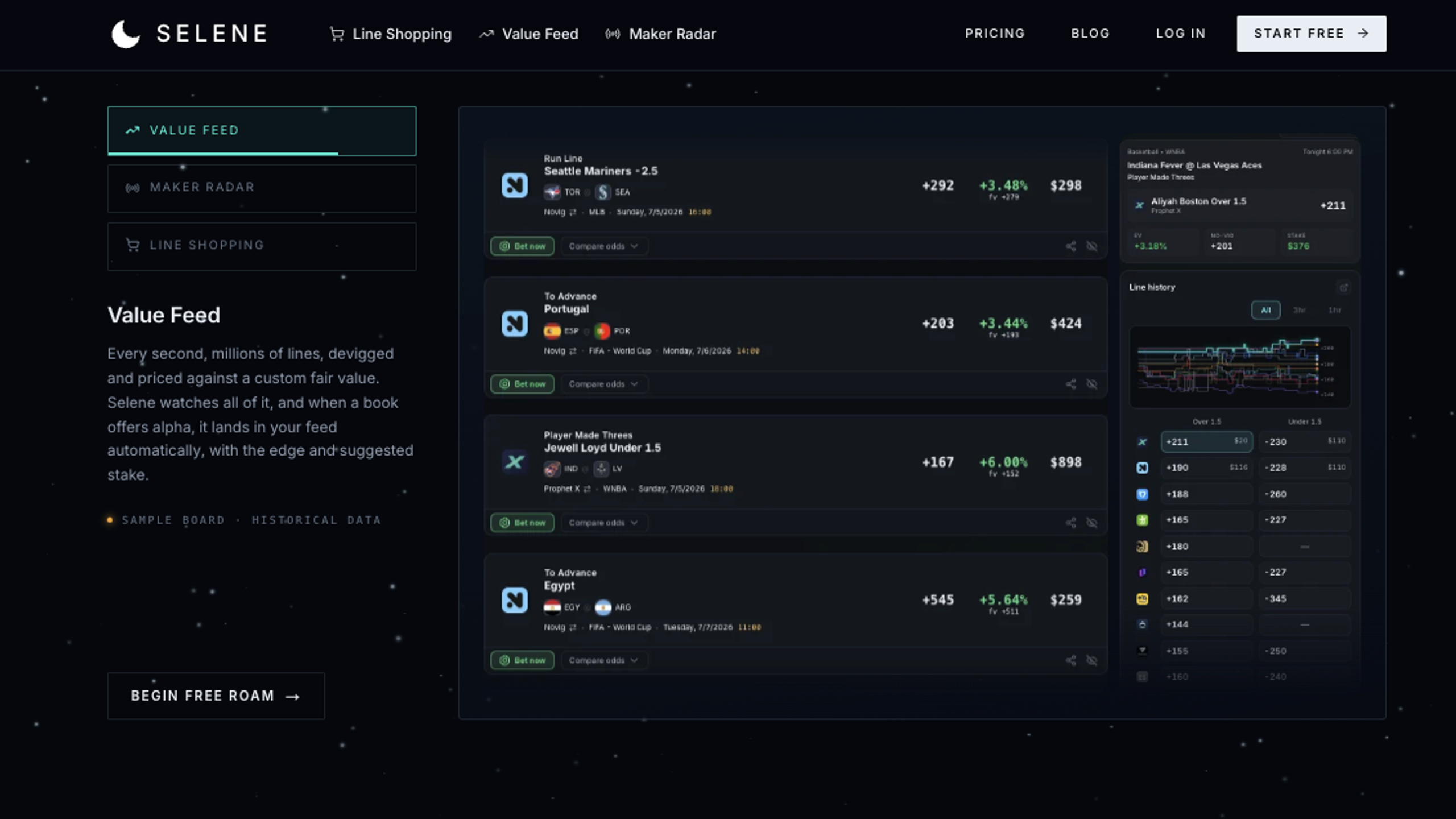Select the All range in Line history
Image resolution: width=1456 pixels, height=819 pixels.
1265,310
